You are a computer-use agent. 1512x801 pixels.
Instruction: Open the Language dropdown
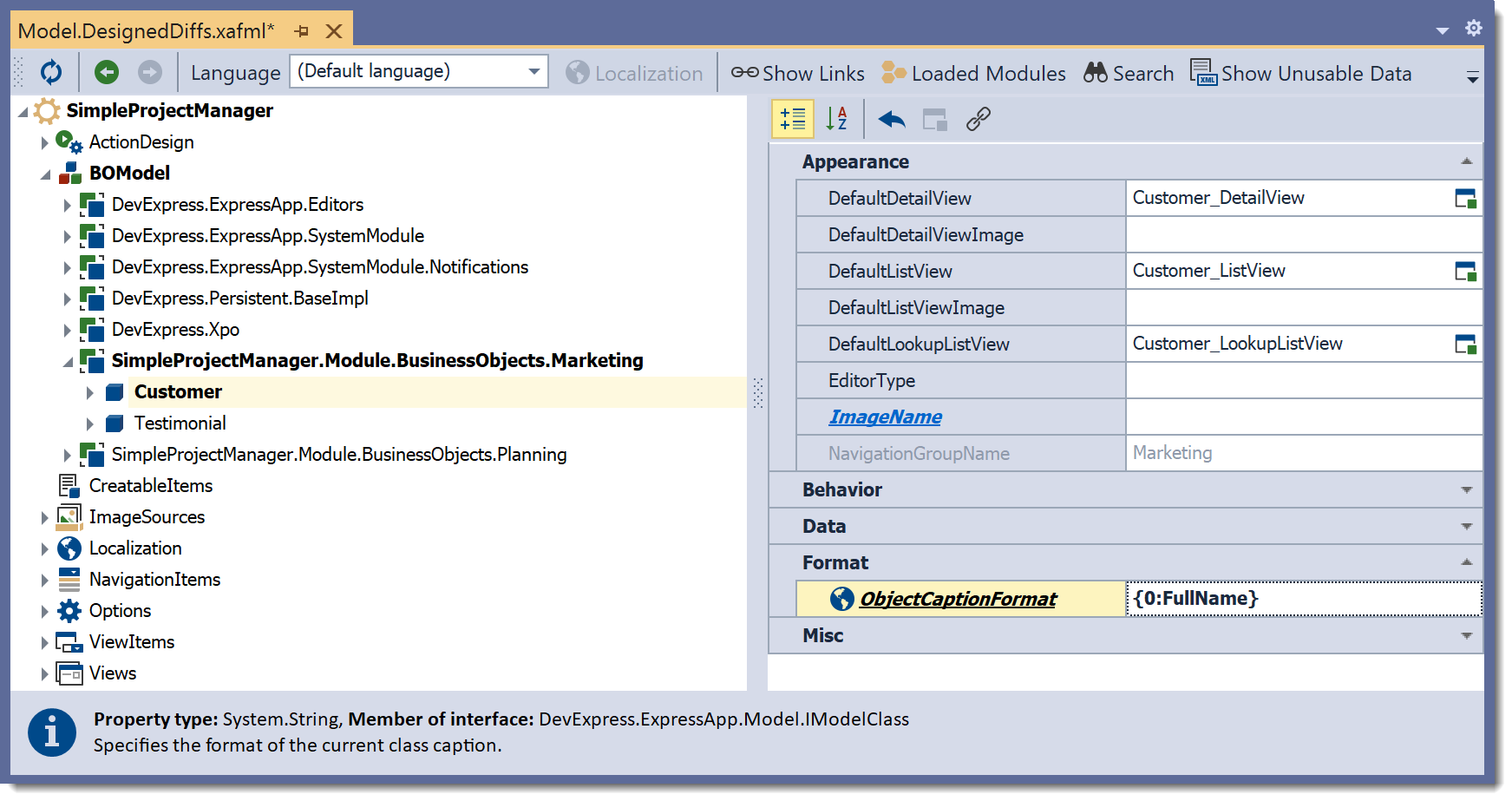coord(533,71)
